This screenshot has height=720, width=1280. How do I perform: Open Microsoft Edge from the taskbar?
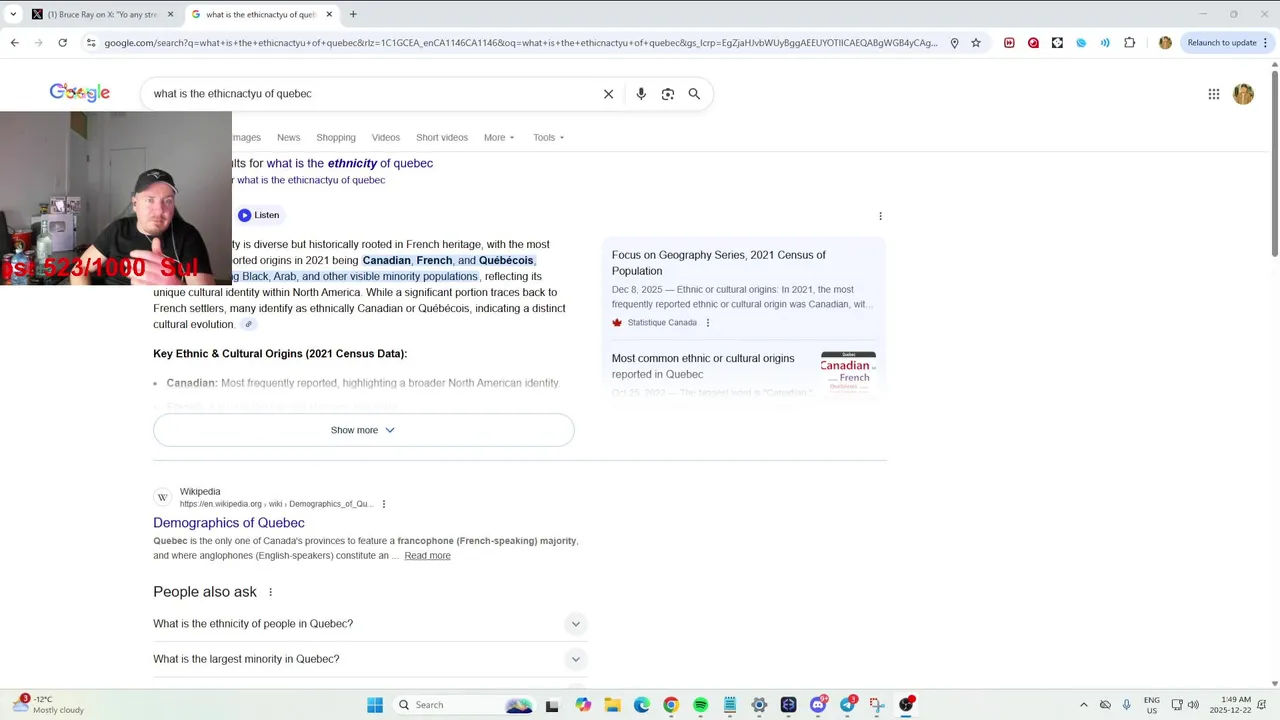coord(641,705)
